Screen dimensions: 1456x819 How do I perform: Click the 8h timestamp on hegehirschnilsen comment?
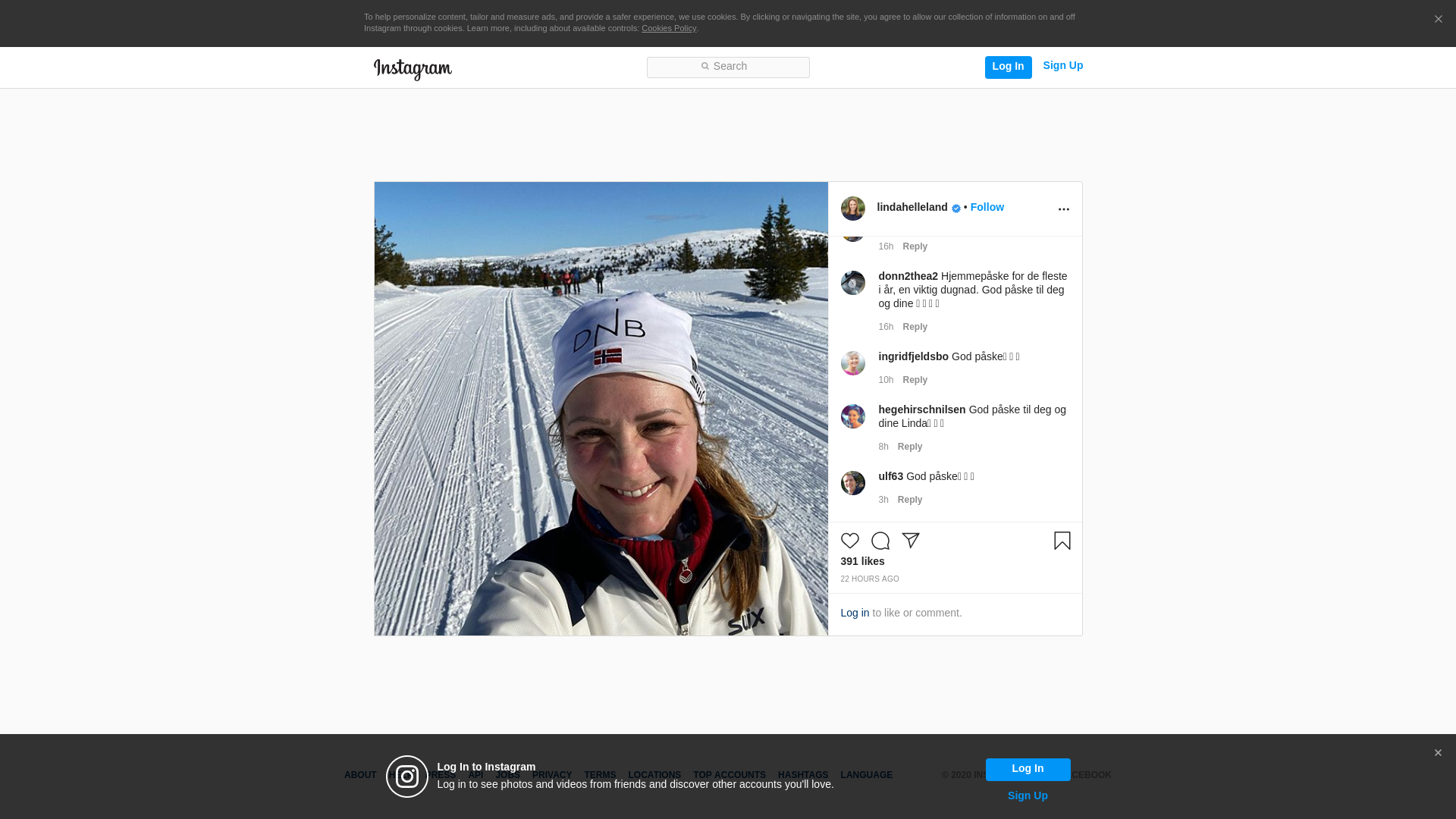click(883, 447)
